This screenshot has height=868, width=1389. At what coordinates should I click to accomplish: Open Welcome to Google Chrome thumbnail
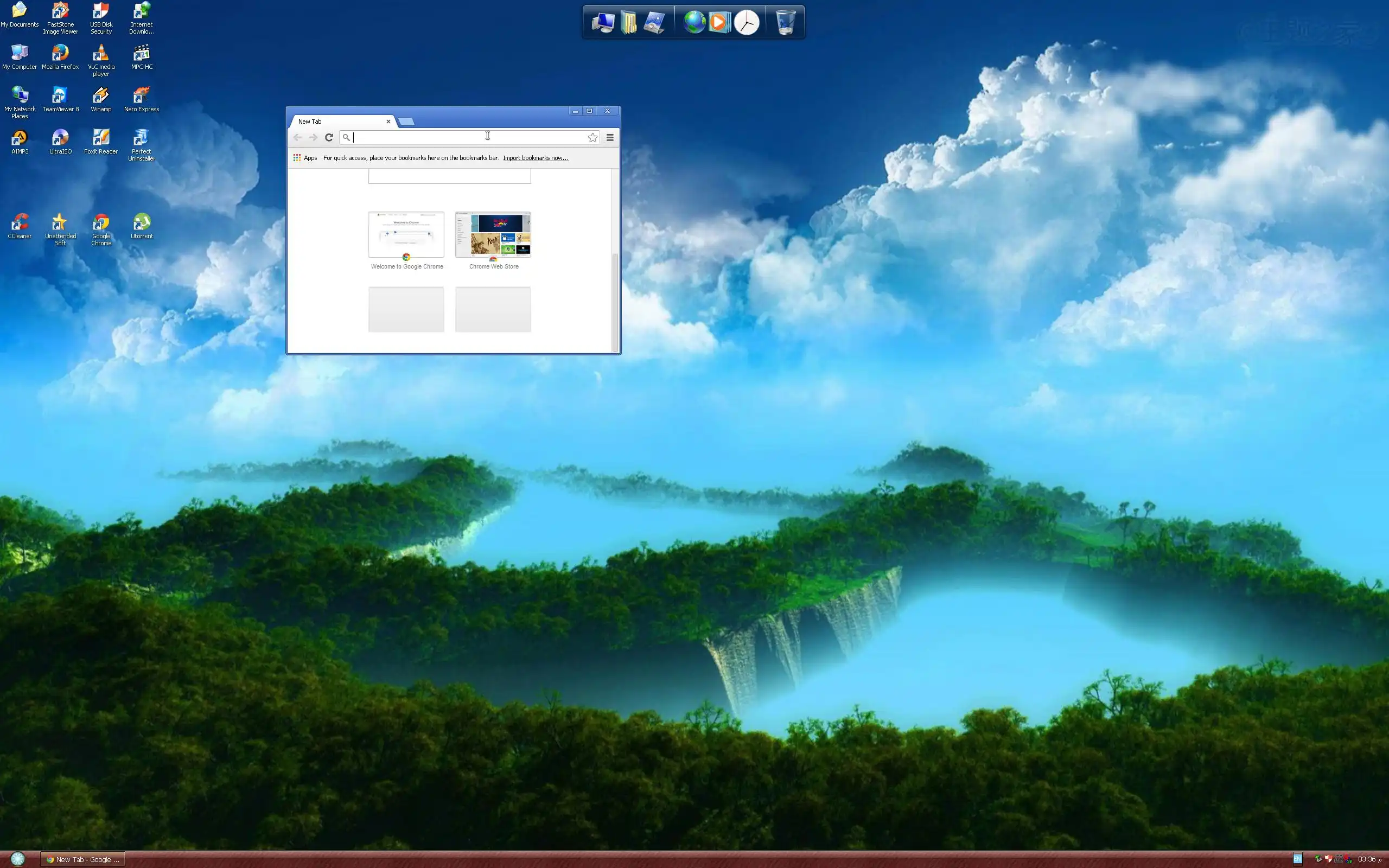click(406, 234)
